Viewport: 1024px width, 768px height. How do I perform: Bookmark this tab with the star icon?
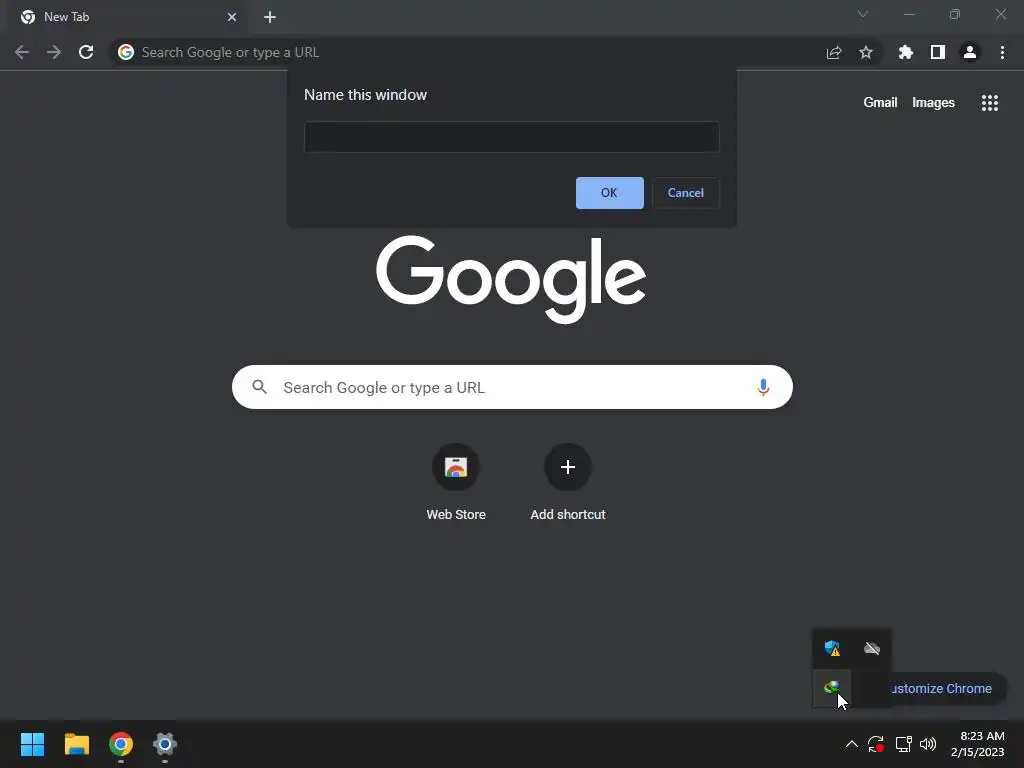[x=866, y=52]
